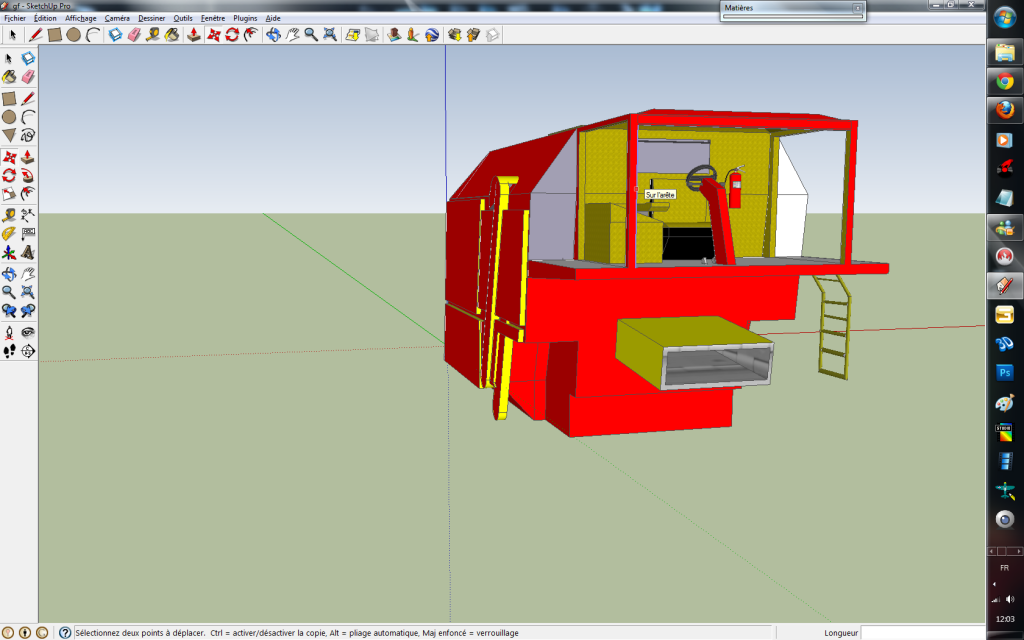Open Get Models from 3D Warehouse
The width and height of the screenshot is (1024, 640).
(x=455, y=35)
